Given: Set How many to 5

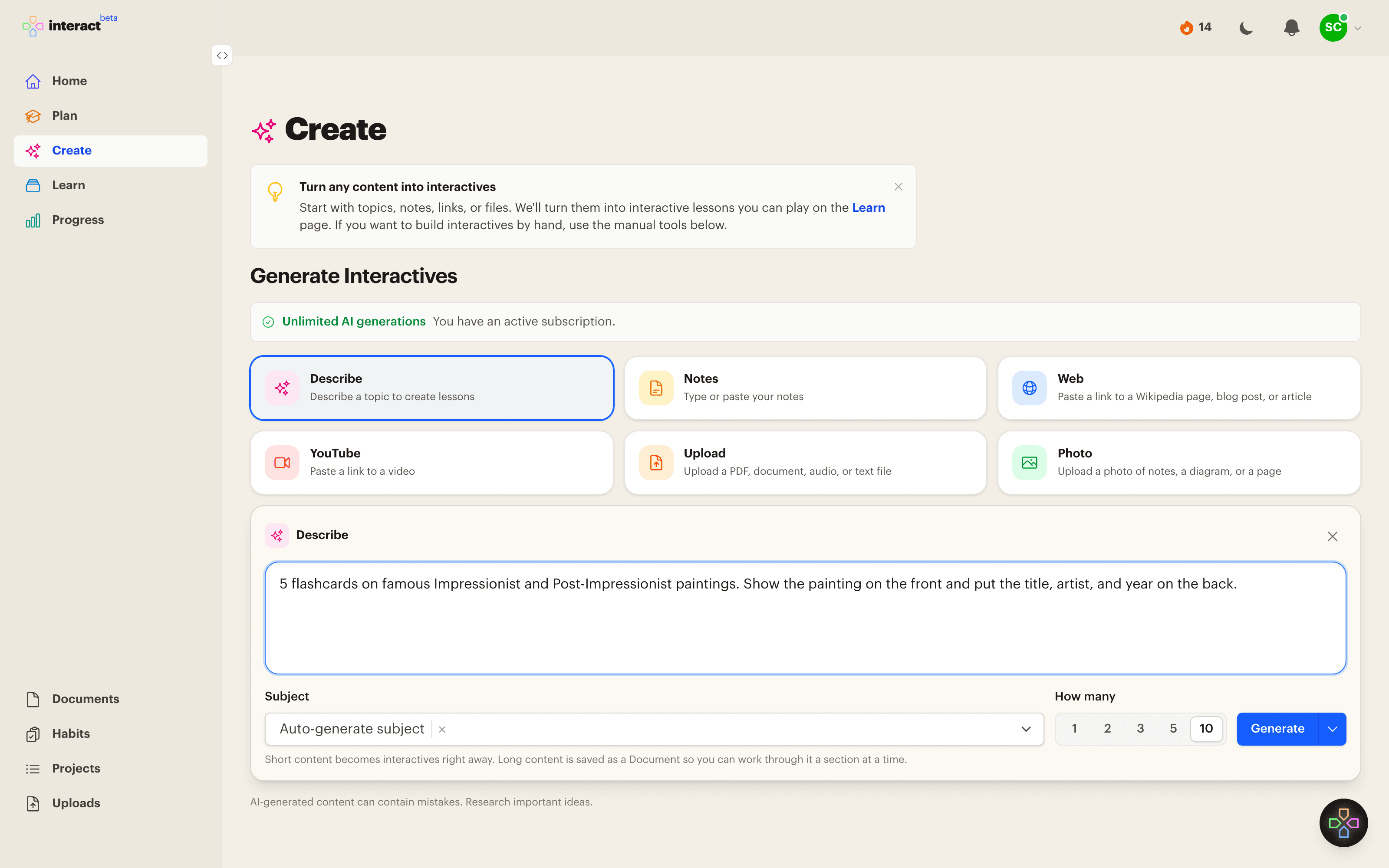Looking at the screenshot, I should tap(1173, 729).
